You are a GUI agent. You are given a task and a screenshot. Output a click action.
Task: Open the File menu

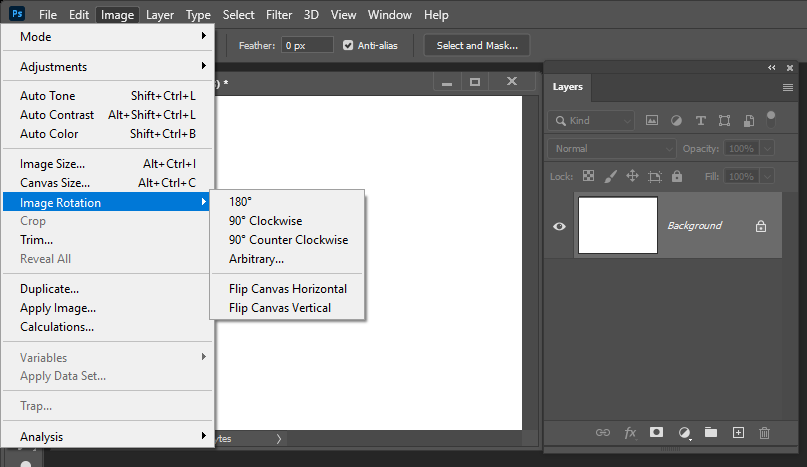pos(48,15)
